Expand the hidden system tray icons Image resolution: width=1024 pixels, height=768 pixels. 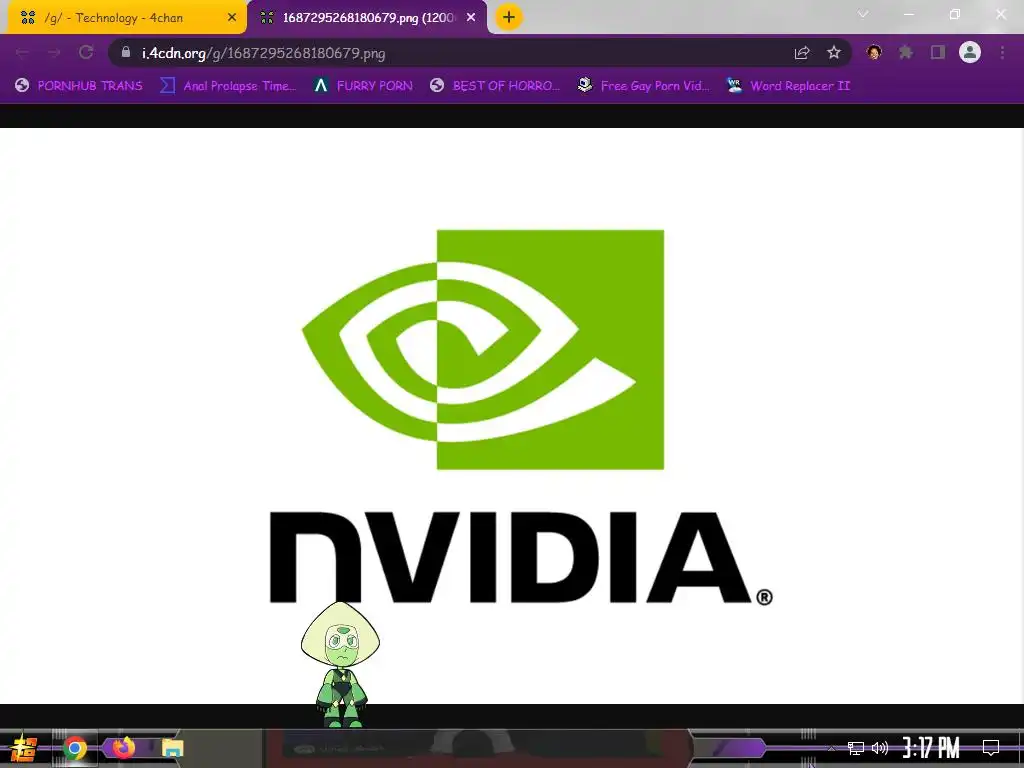[831, 748]
